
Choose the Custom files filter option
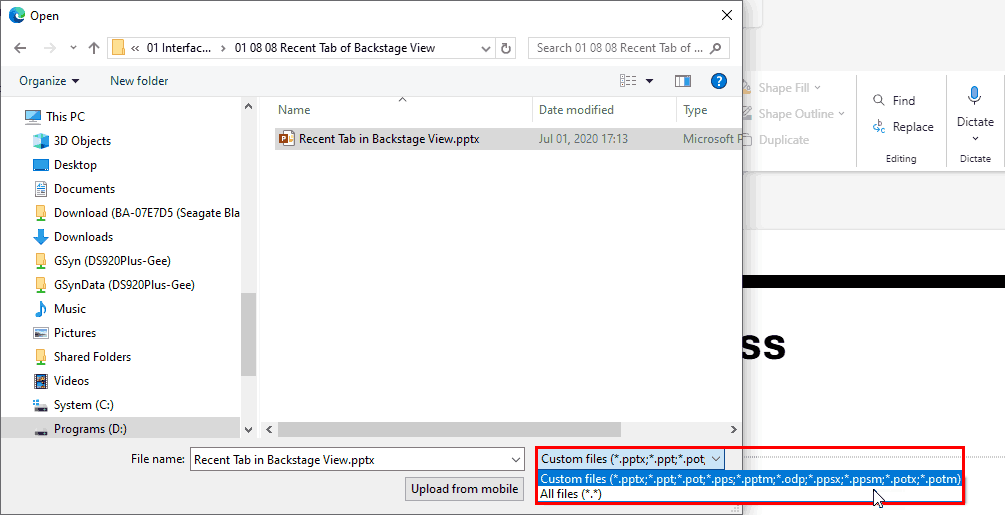point(750,479)
